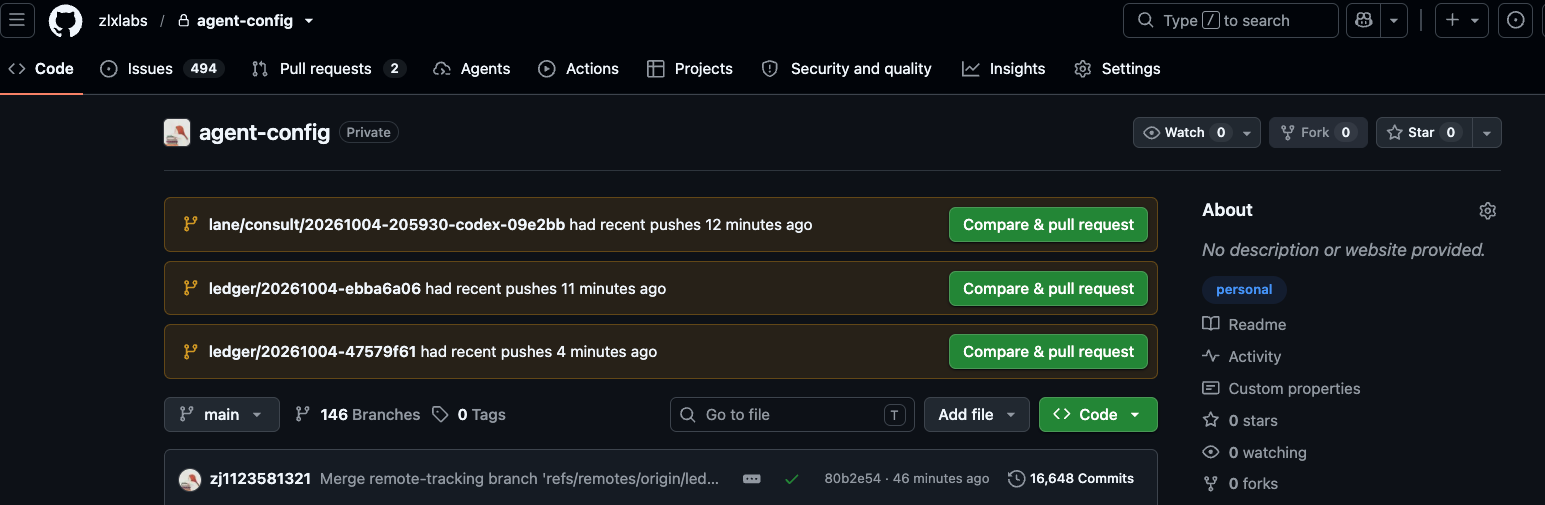Open the Agents tab

coord(472,69)
